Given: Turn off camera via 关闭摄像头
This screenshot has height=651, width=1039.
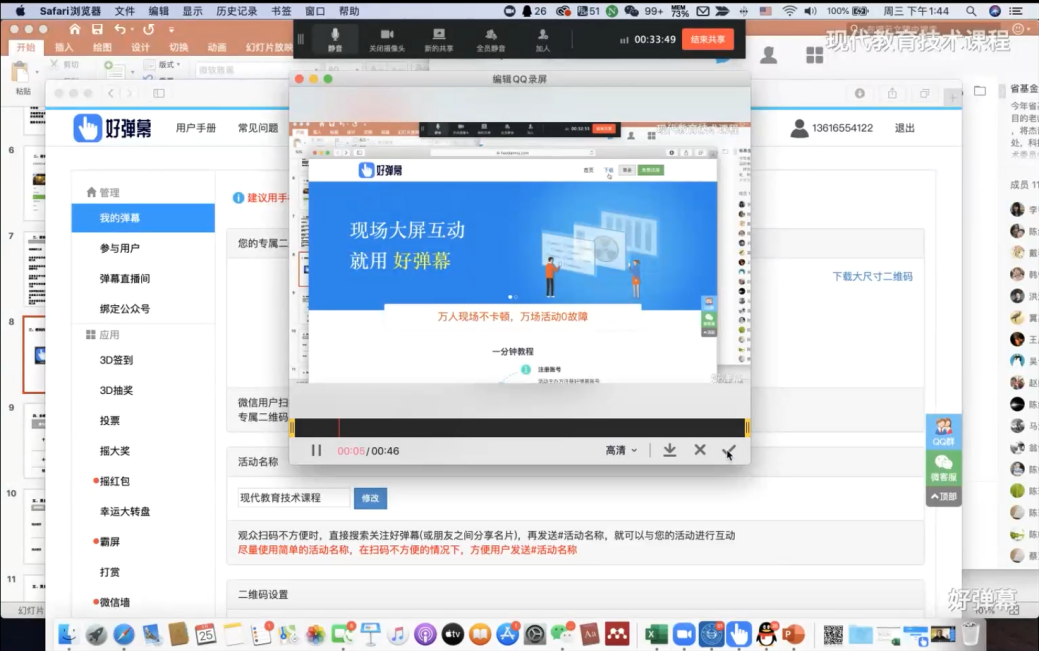Looking at the screenshot, I should click(x=387, y=39).
